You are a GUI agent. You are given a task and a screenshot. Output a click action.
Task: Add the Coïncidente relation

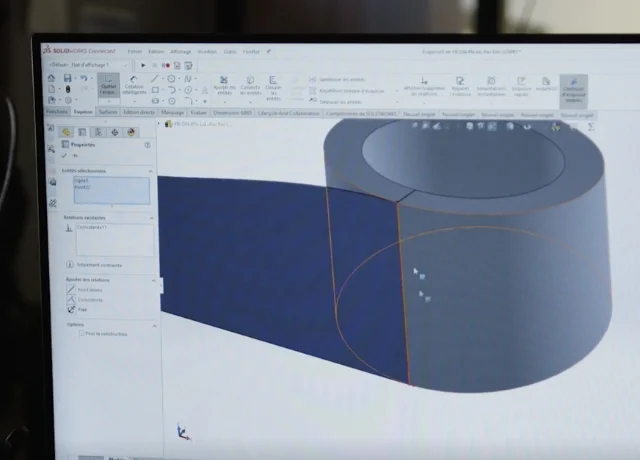point(71,299)
